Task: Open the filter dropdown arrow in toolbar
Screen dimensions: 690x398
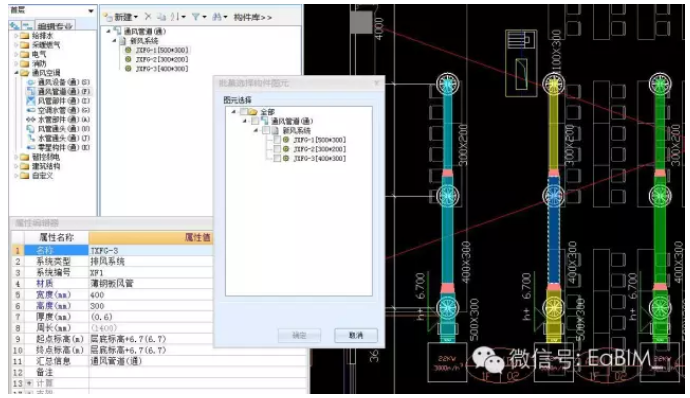Action: pos(204,17)
